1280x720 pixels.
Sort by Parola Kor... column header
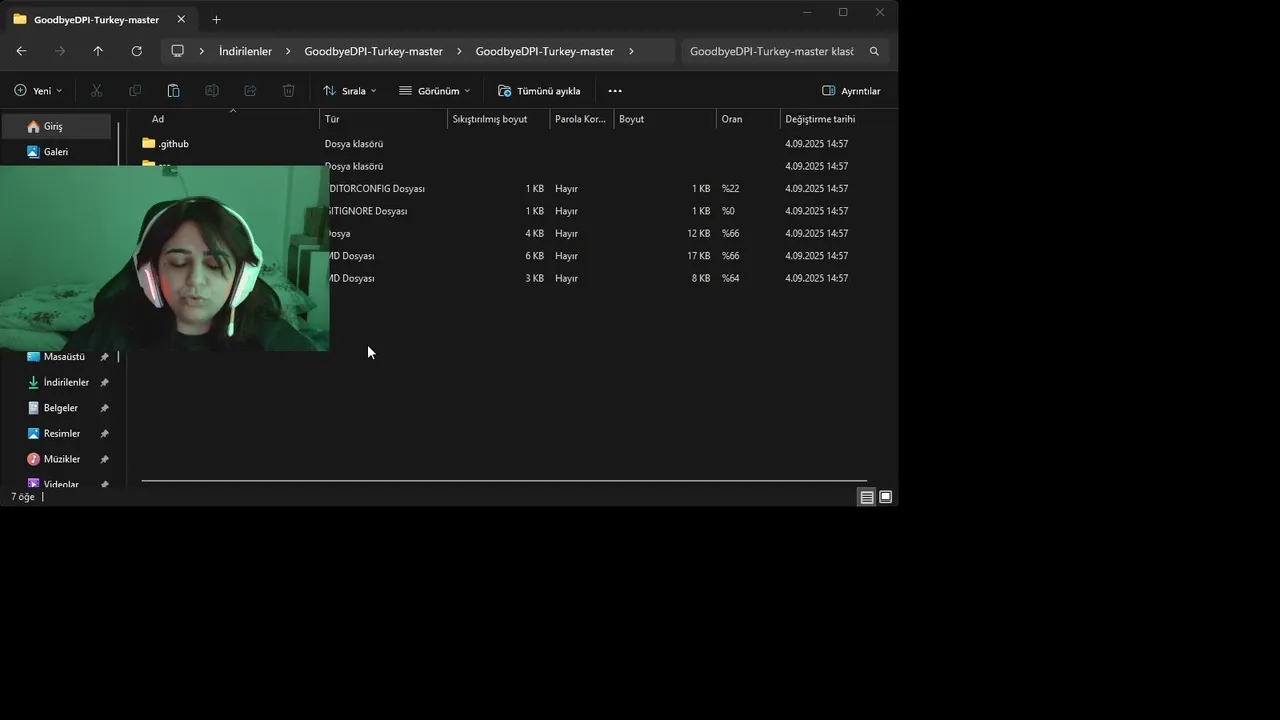(x=581, y=119)
